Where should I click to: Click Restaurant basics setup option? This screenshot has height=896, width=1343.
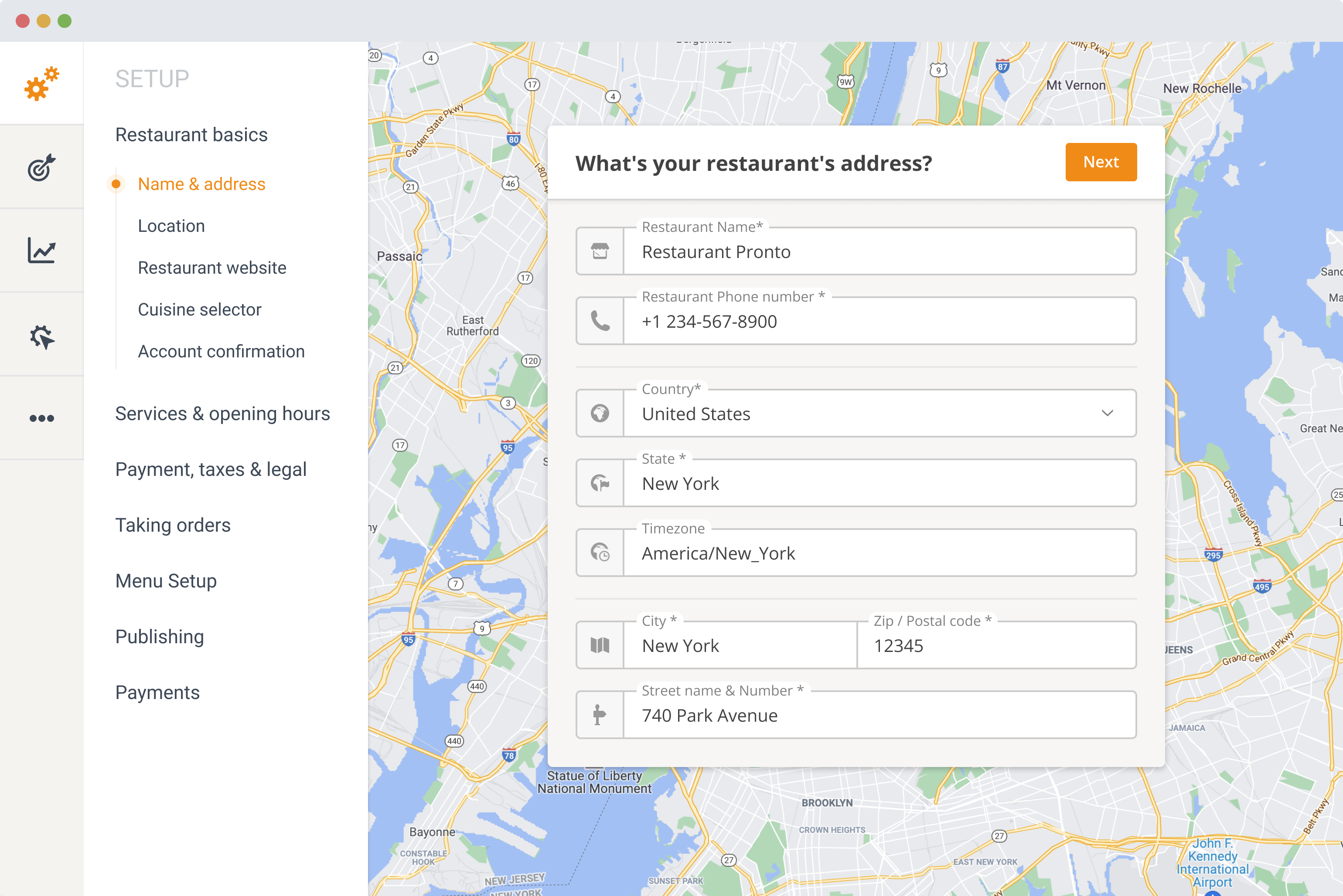pyautogui.click(x=191, y=134)
